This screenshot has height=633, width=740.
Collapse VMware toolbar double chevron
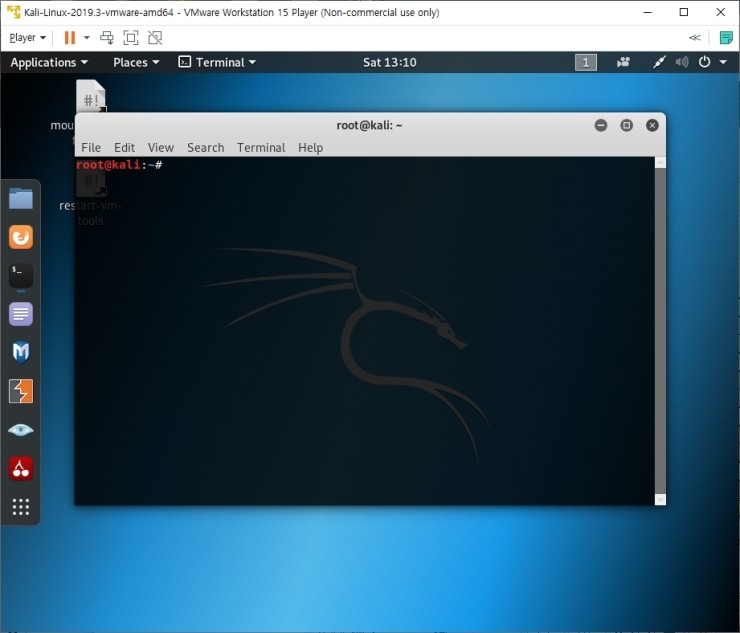[x=694, y=37]
